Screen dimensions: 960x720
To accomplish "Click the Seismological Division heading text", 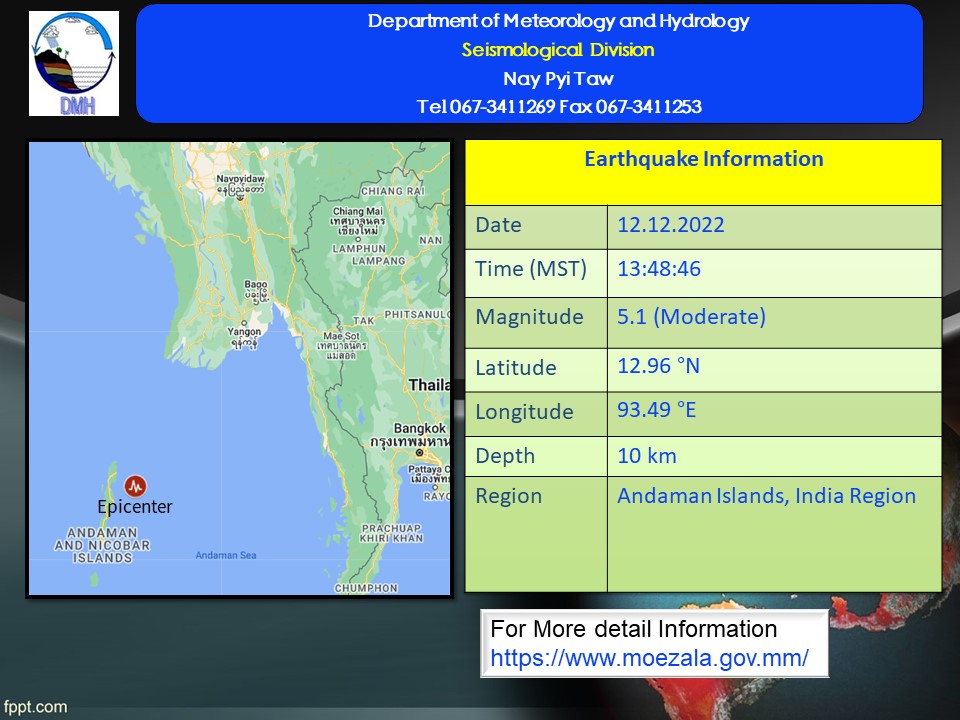I will [558, 50].
